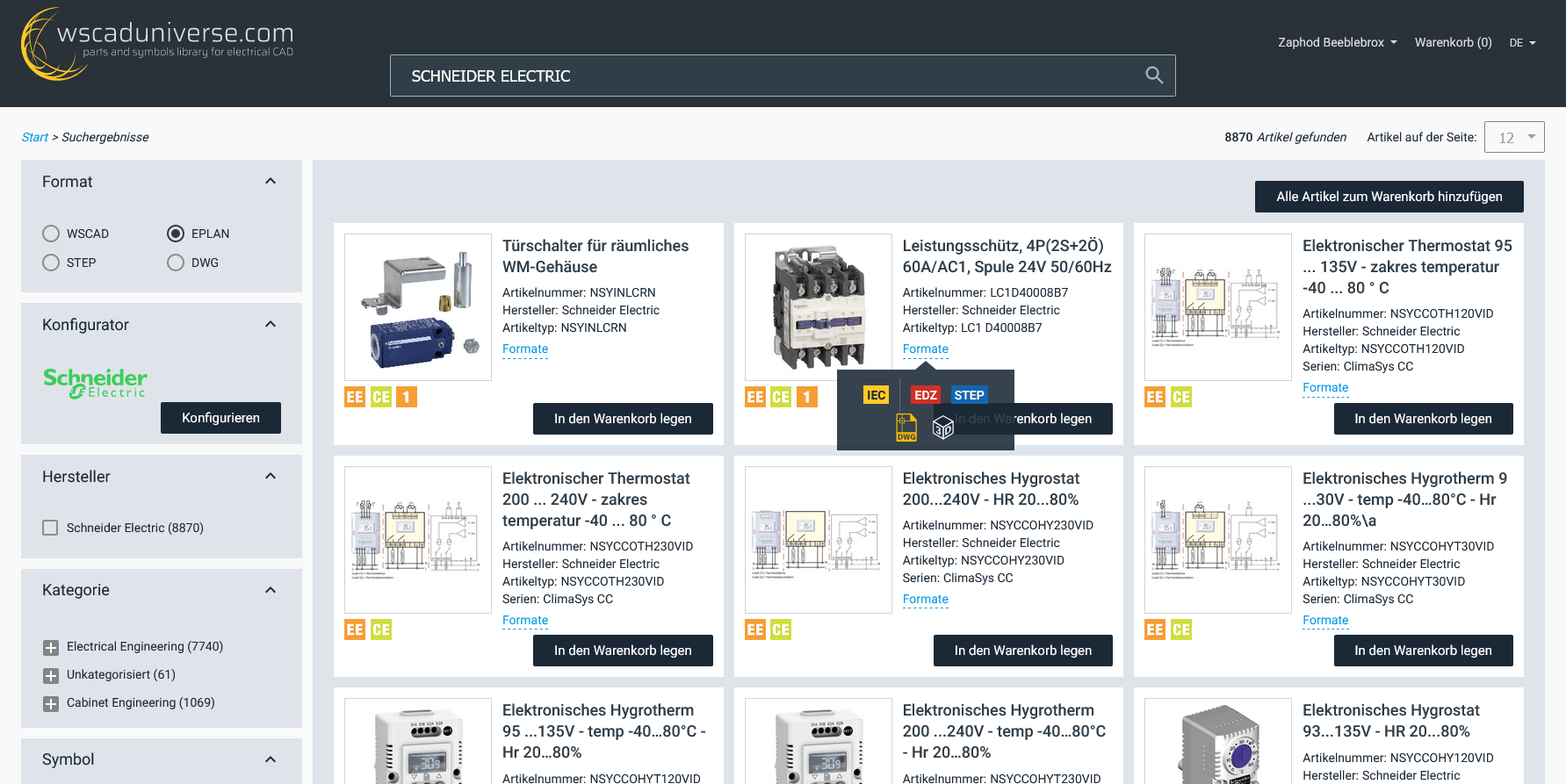1566x784 pixels.
Task: Select the WSCAD format radio button
Action: (x=51, y=234)
